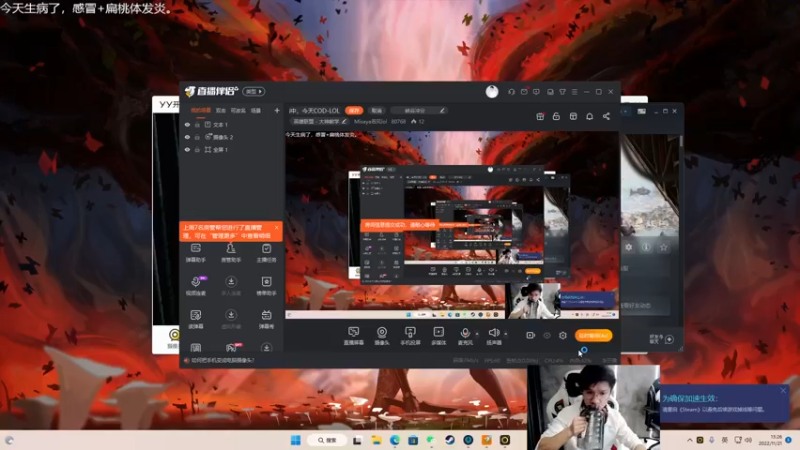800x450 pixels.
Task: Click the taskbar search box
Action: pyautogui.click(x=327, y=440)
